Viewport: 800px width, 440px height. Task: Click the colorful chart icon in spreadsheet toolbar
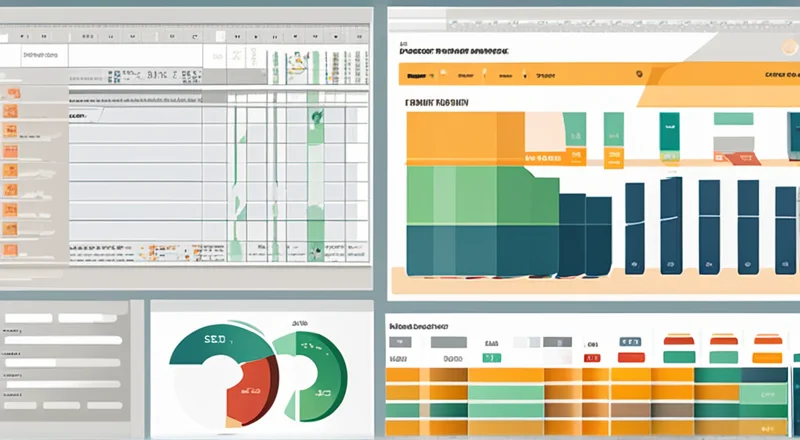[x=295, y=64]
